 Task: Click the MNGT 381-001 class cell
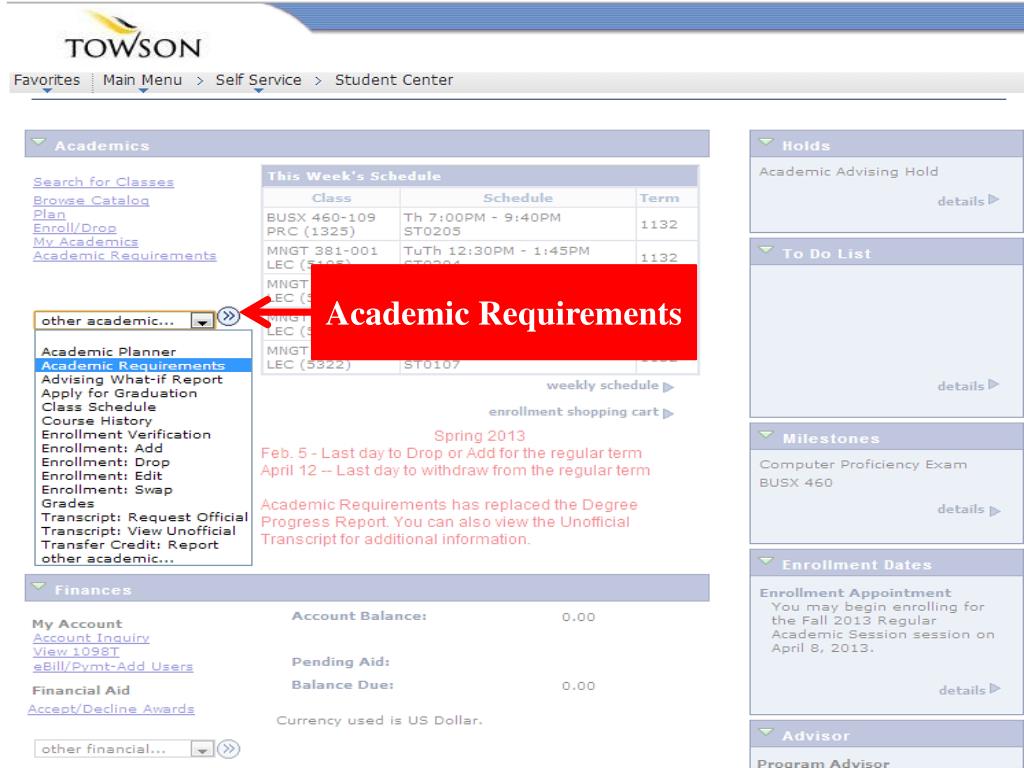point(331,257)
